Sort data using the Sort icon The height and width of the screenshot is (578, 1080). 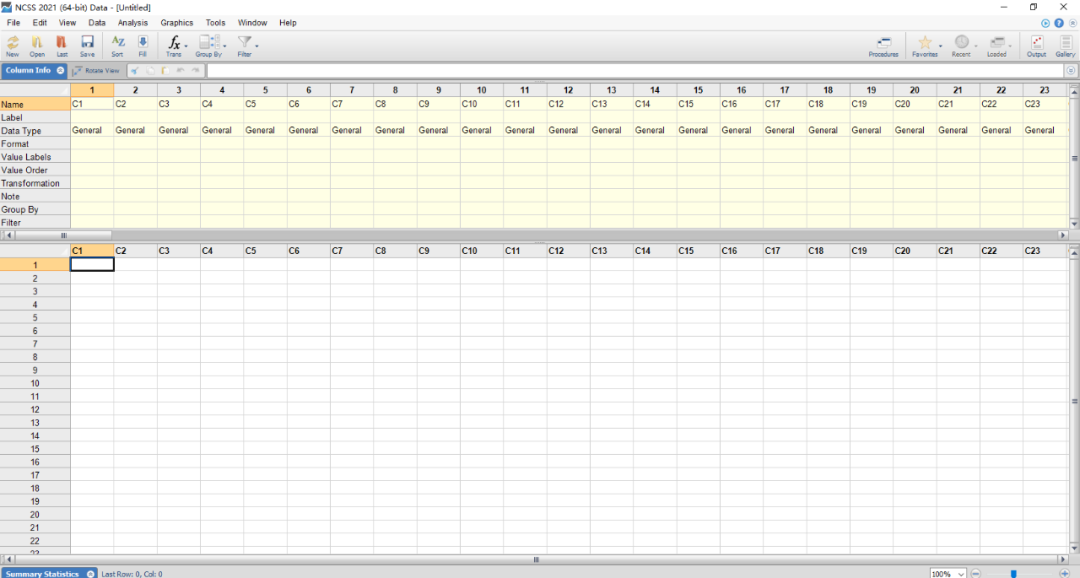point(118,43)
